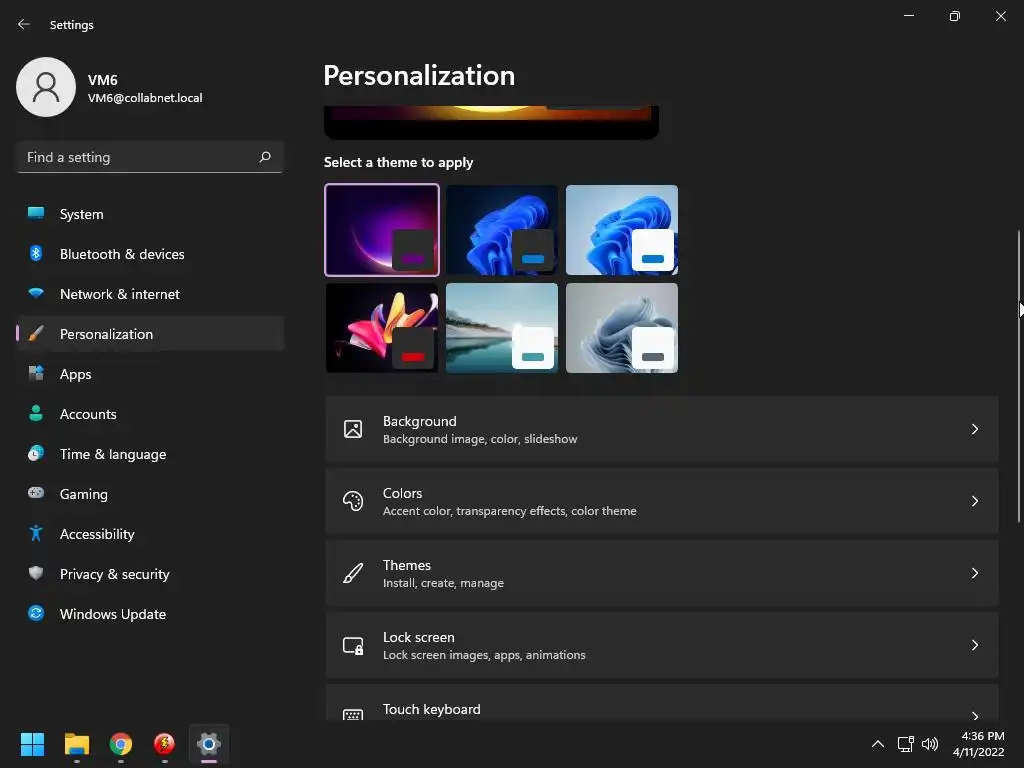
Task: Open the Windows Start button
Action: point(32,744)
